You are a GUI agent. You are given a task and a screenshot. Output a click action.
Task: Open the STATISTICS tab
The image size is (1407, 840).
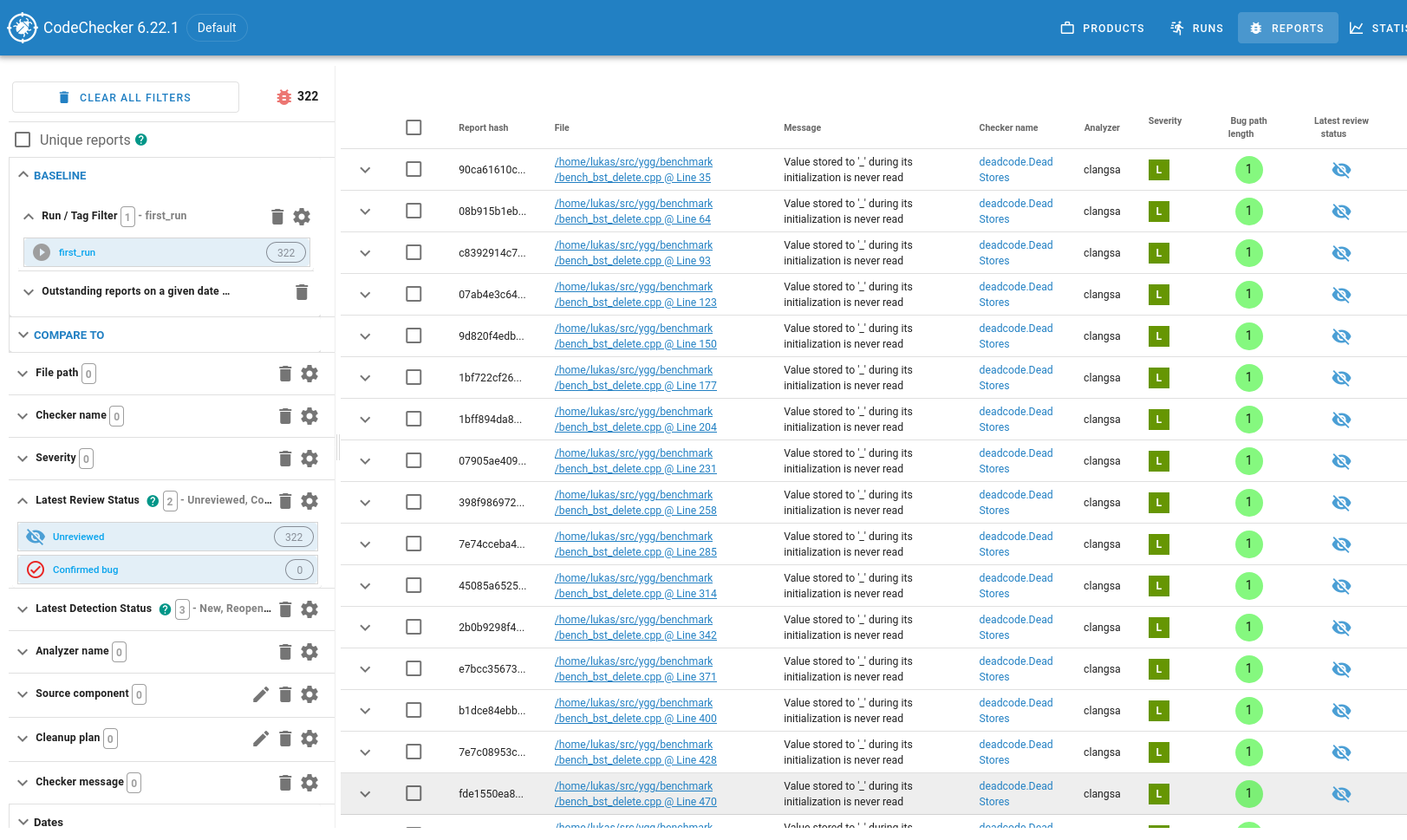(x=1378, y=29)
